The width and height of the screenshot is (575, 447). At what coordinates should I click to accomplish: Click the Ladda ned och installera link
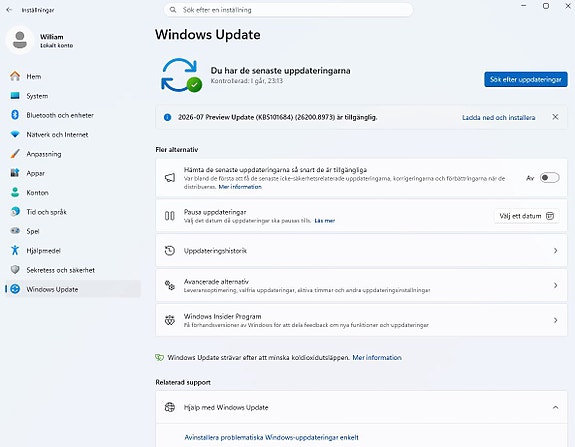498,117
